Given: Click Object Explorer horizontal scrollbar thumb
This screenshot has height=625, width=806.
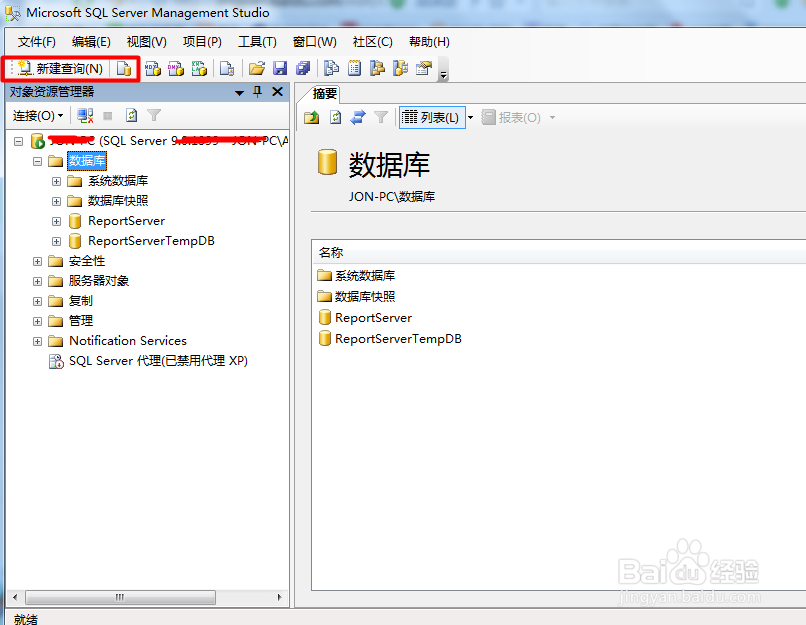Looking at the screenshot, I should pos(120,597).
